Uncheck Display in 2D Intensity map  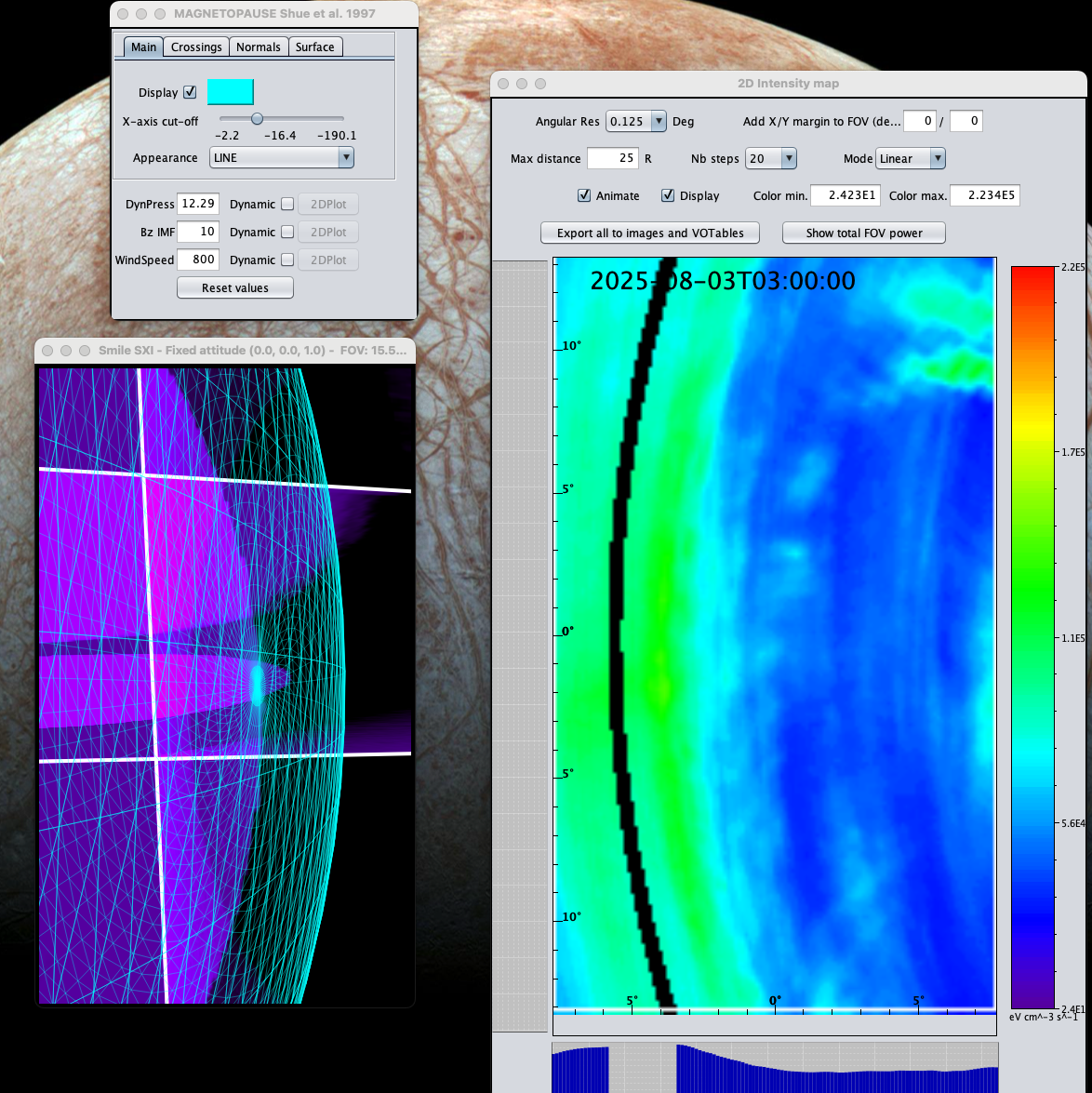point(668,196)
